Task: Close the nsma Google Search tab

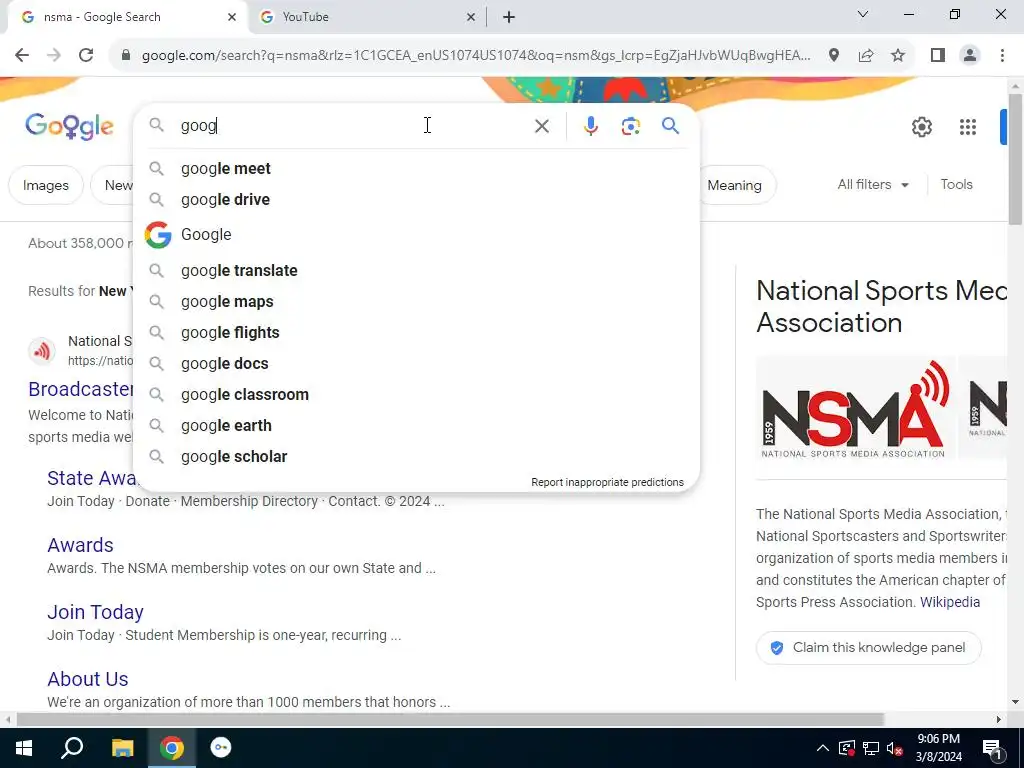Action: [232, 17]
